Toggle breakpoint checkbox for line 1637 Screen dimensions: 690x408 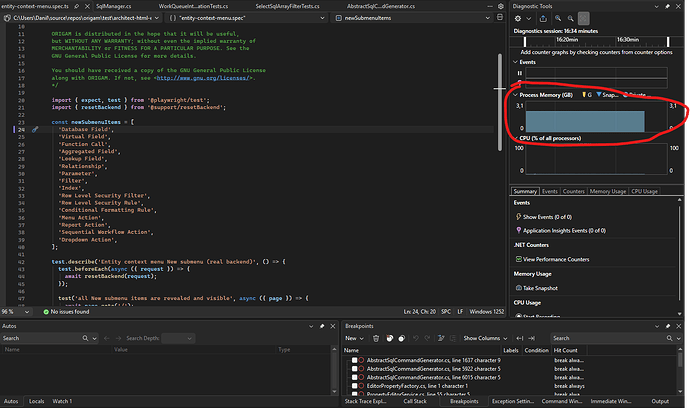pos(354,360)
